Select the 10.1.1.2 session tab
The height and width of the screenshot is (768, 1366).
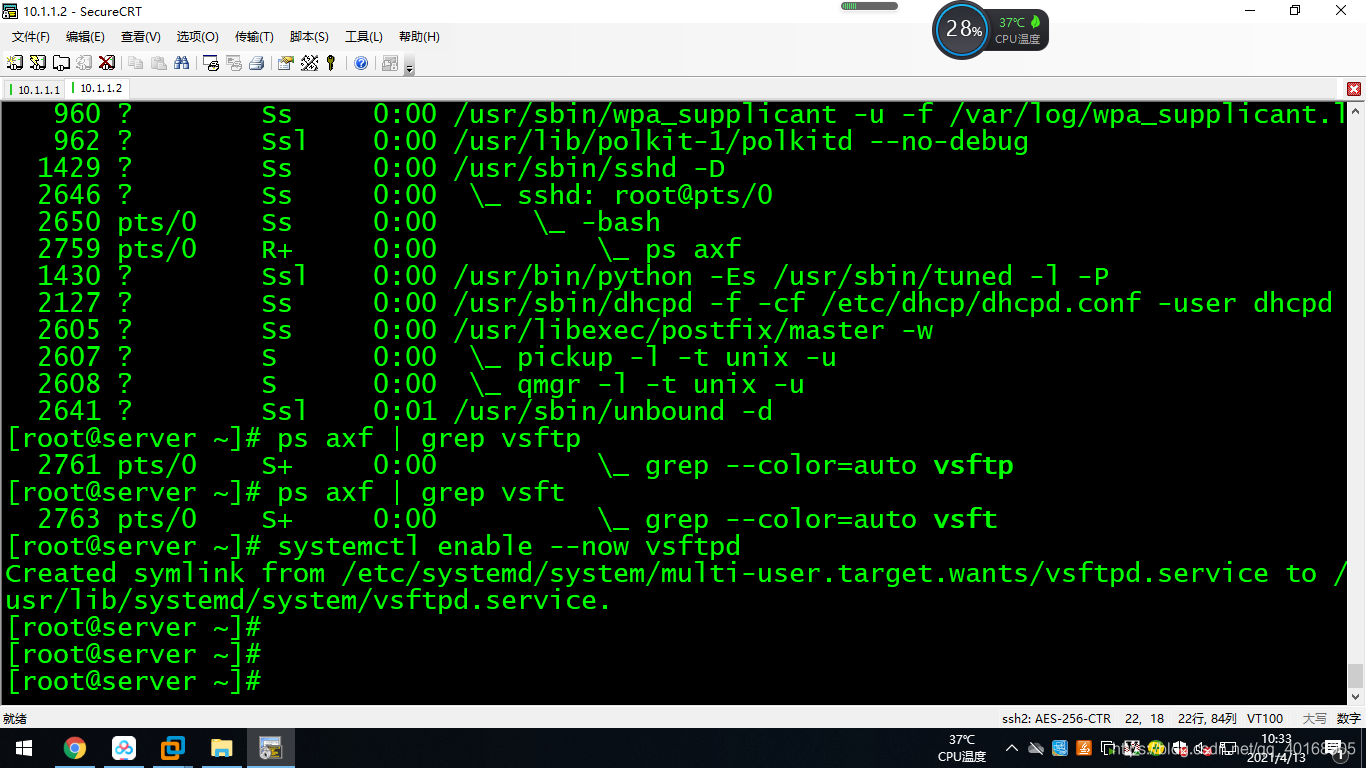point(97,89)
